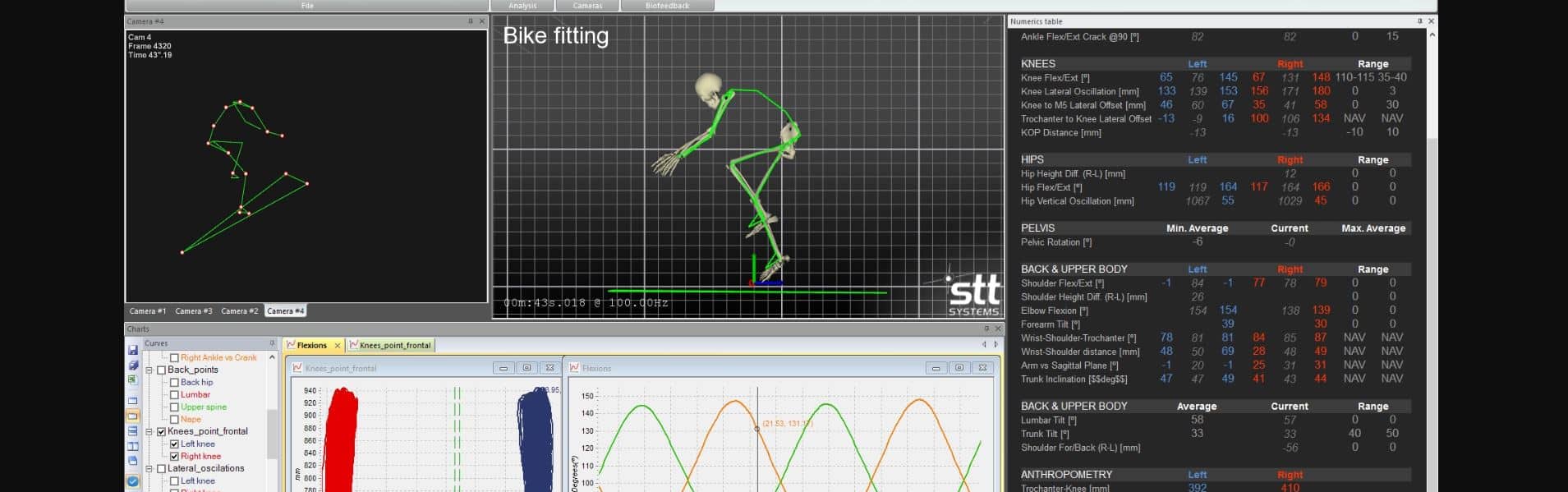The image size is (1568, 492).
Task: Click the save icon in the Charts sidebar
Action: (x=133, y=350)
